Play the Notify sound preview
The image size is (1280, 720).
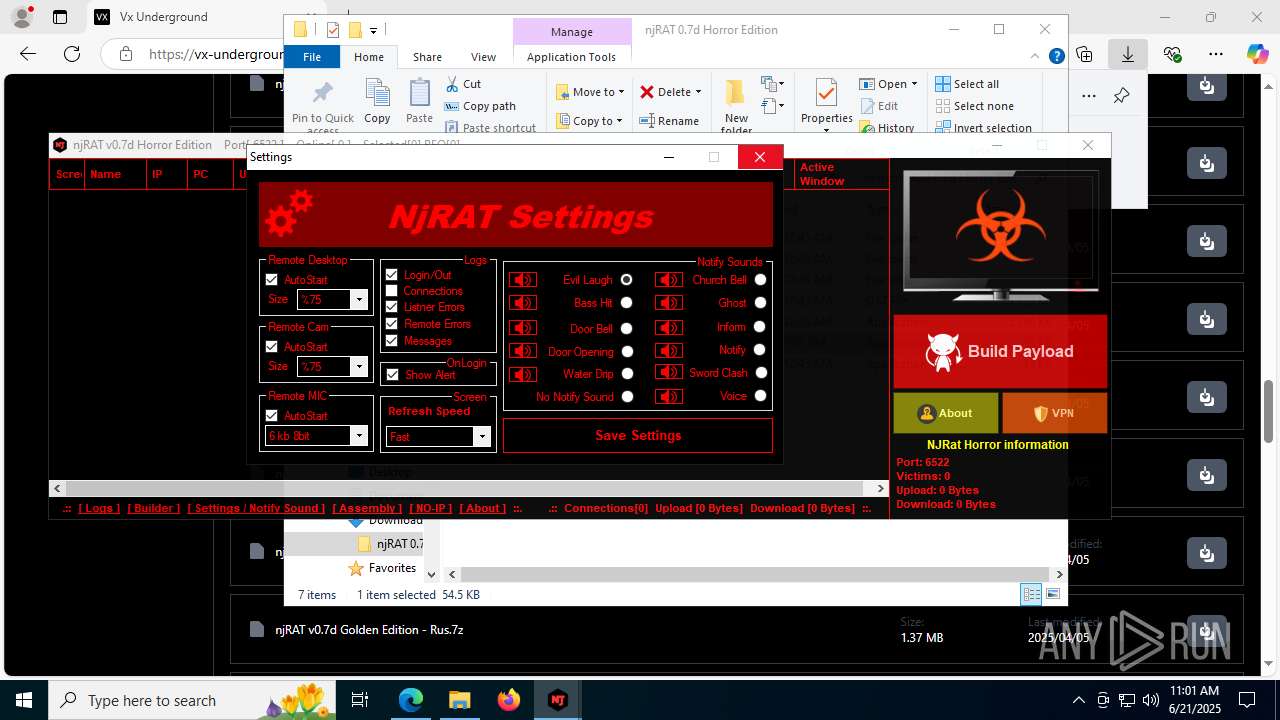tap(669, 350)
